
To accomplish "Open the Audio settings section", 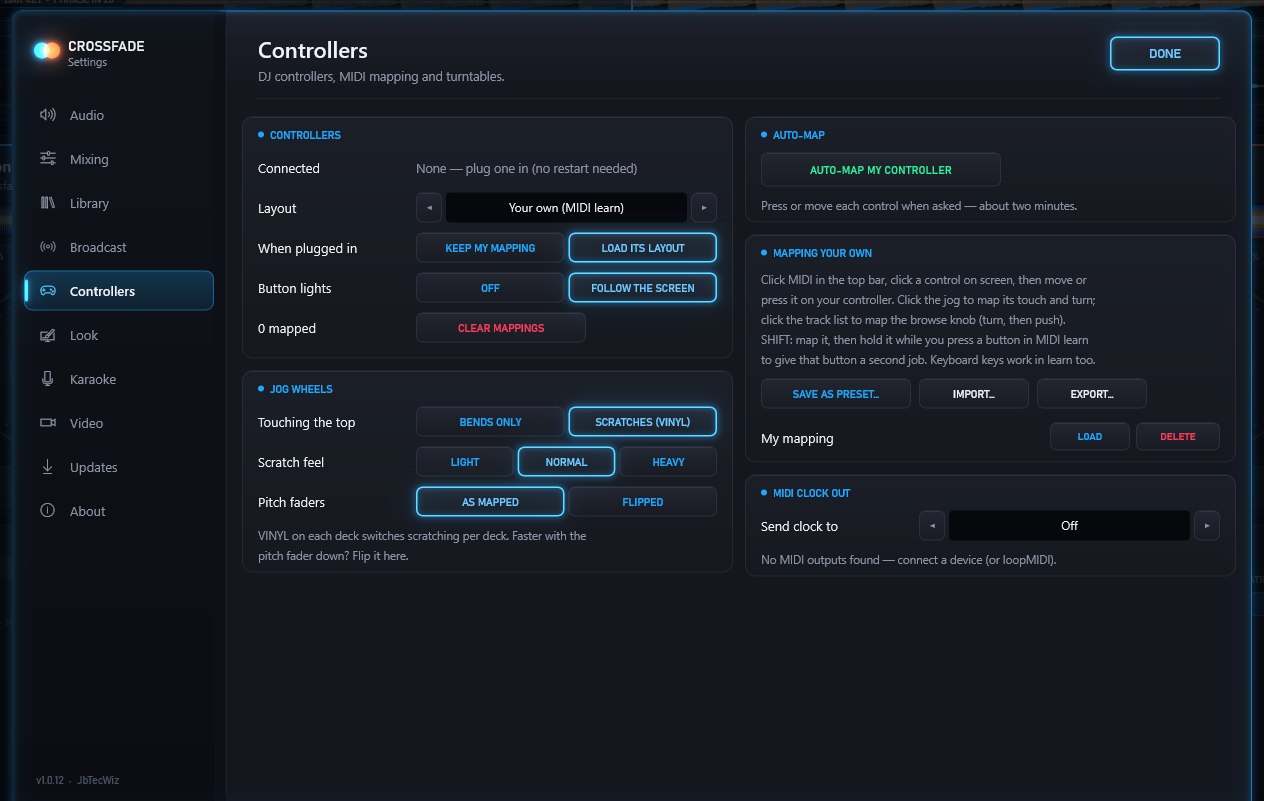I will coord(119,115).
